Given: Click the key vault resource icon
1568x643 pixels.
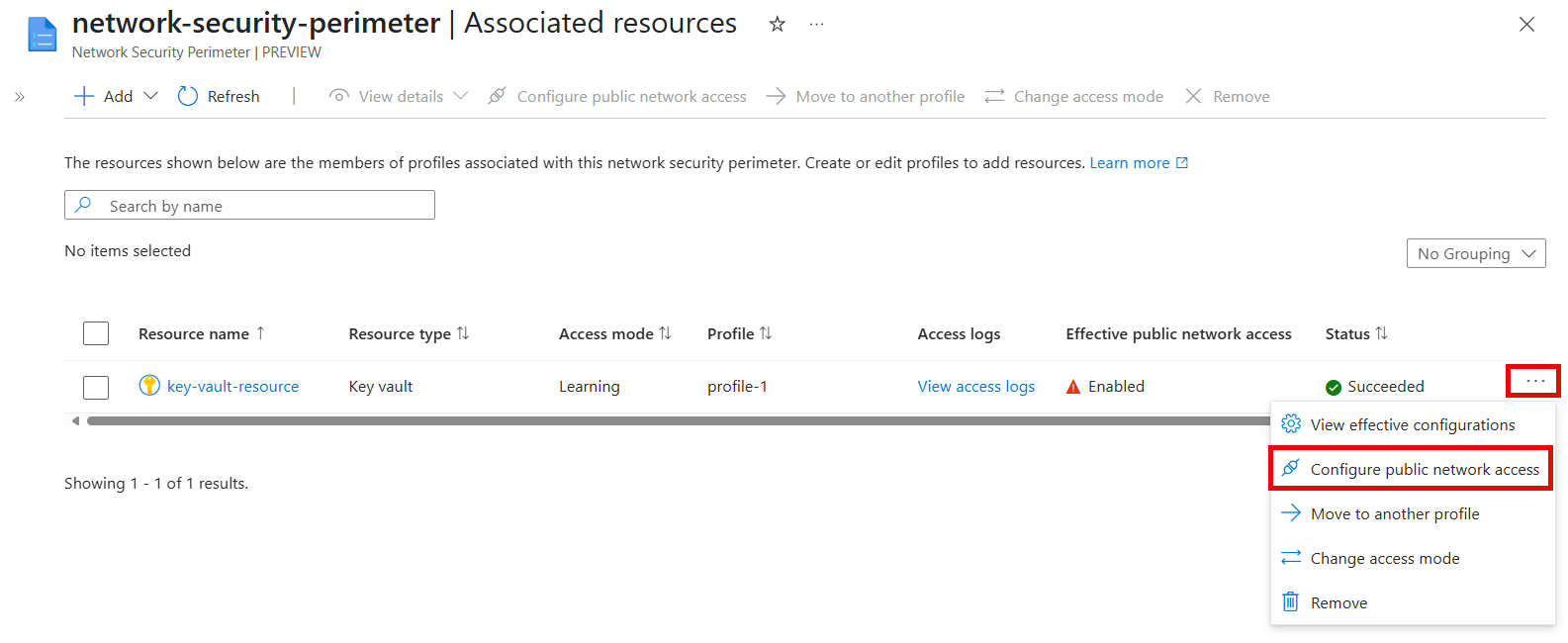Looking at the screenshot, I should [149, 386].
